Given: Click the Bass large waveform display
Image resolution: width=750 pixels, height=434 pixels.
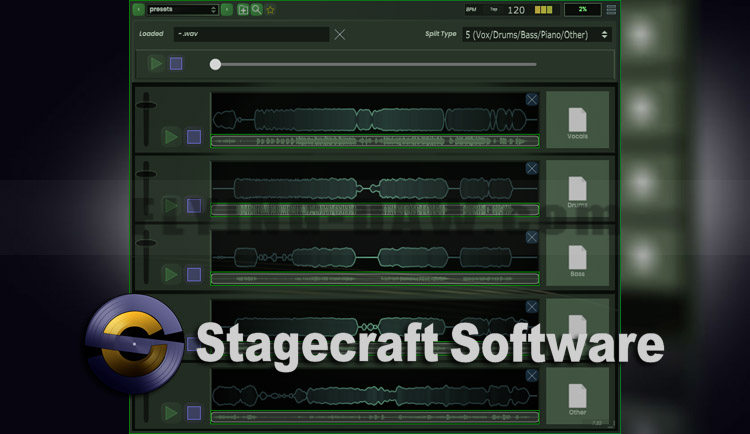Looking at the screenshot, I should tap(375, 251).
